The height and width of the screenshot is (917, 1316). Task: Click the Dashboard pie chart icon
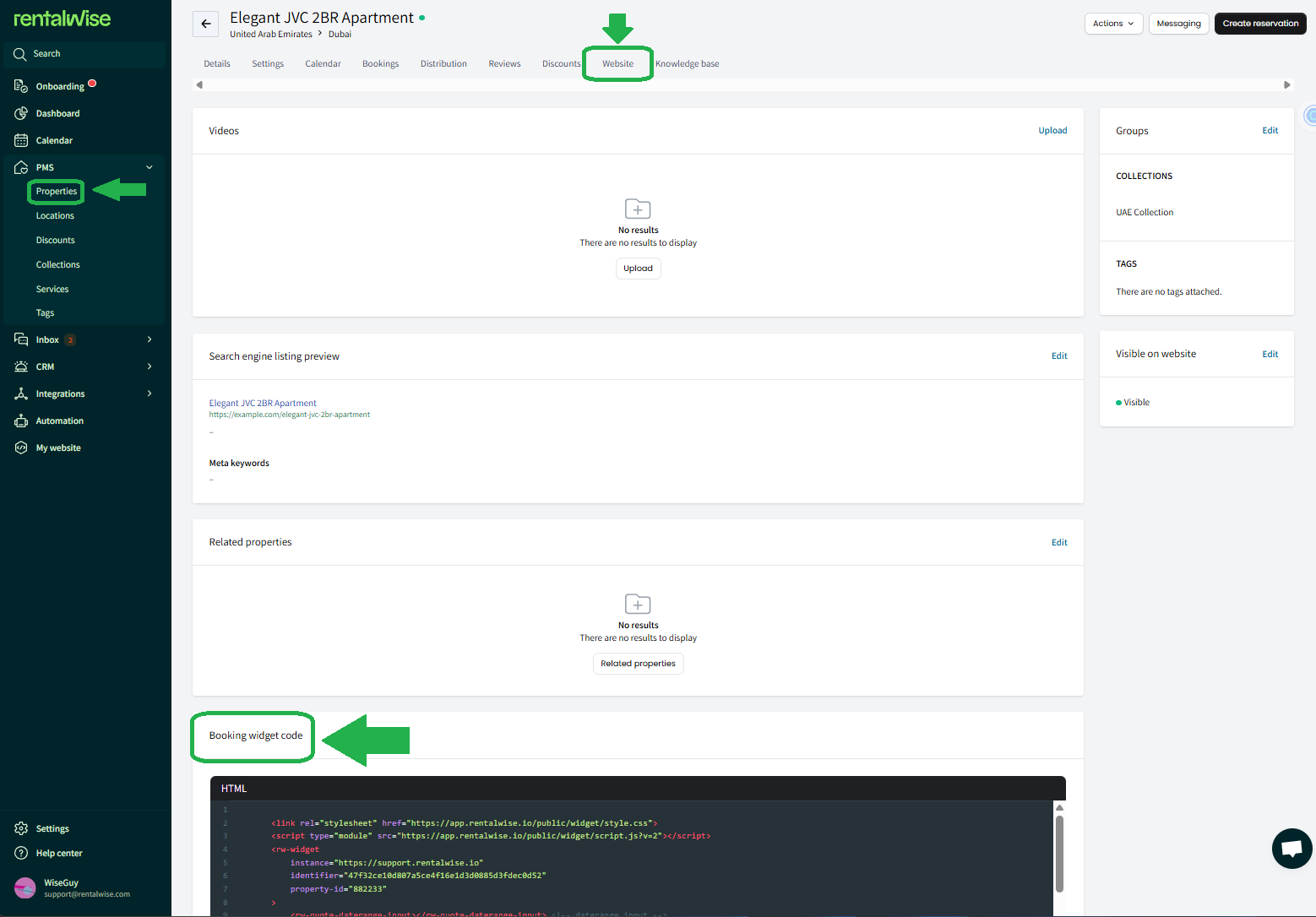tap(21, 113)
